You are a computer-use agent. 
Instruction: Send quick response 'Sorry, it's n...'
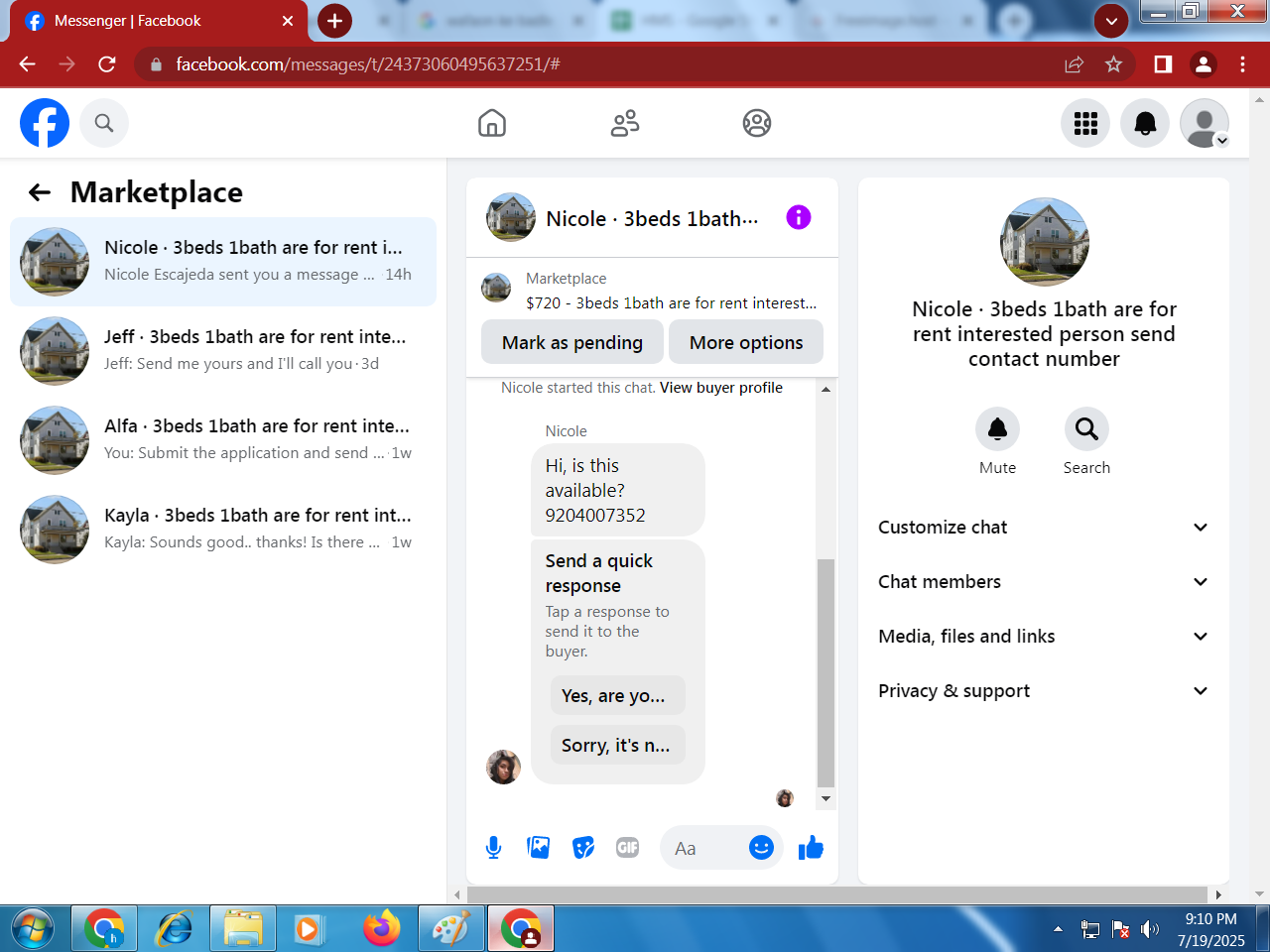tap(617, 745)
